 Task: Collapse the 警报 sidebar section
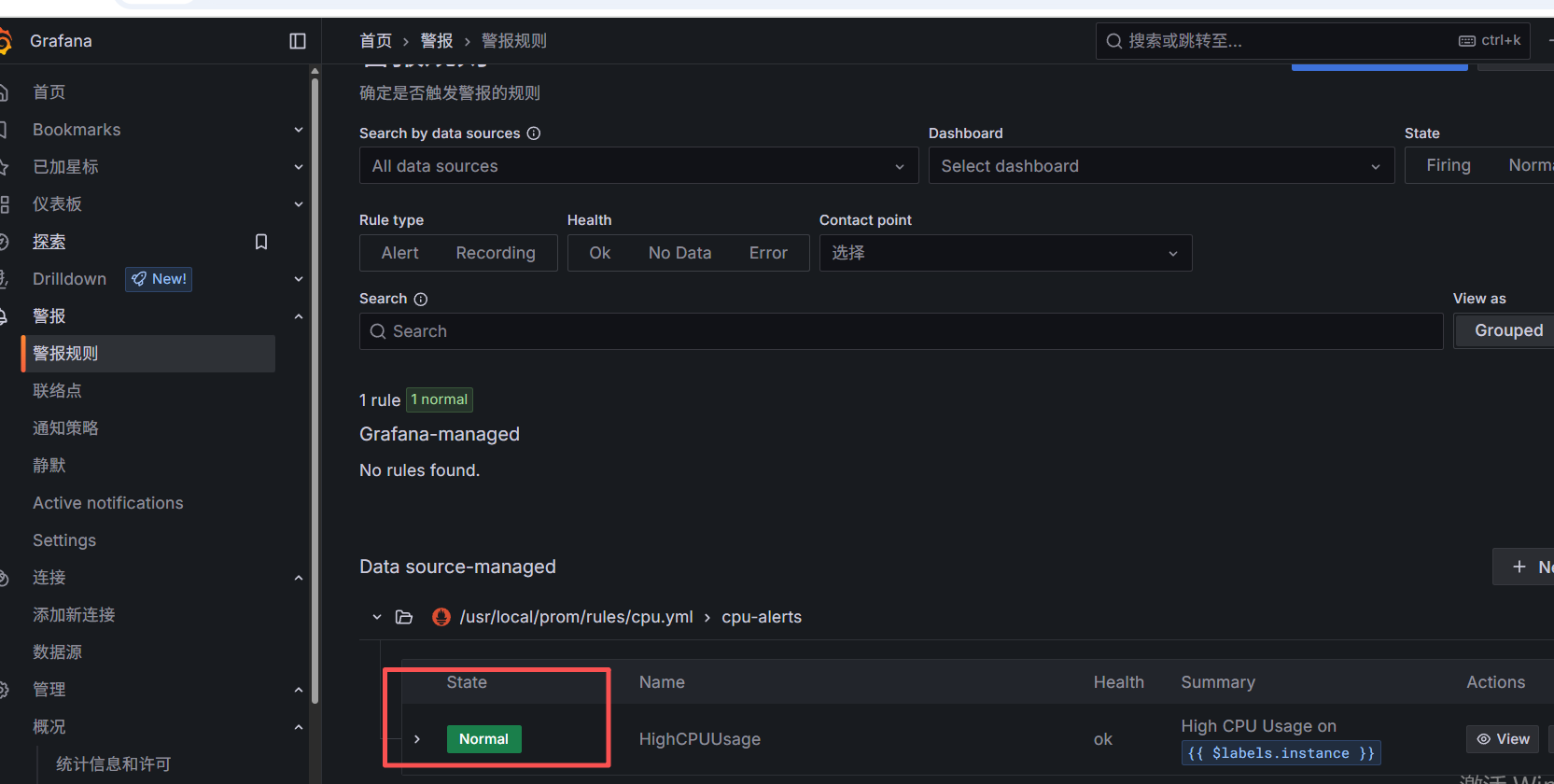pos(299,316)
